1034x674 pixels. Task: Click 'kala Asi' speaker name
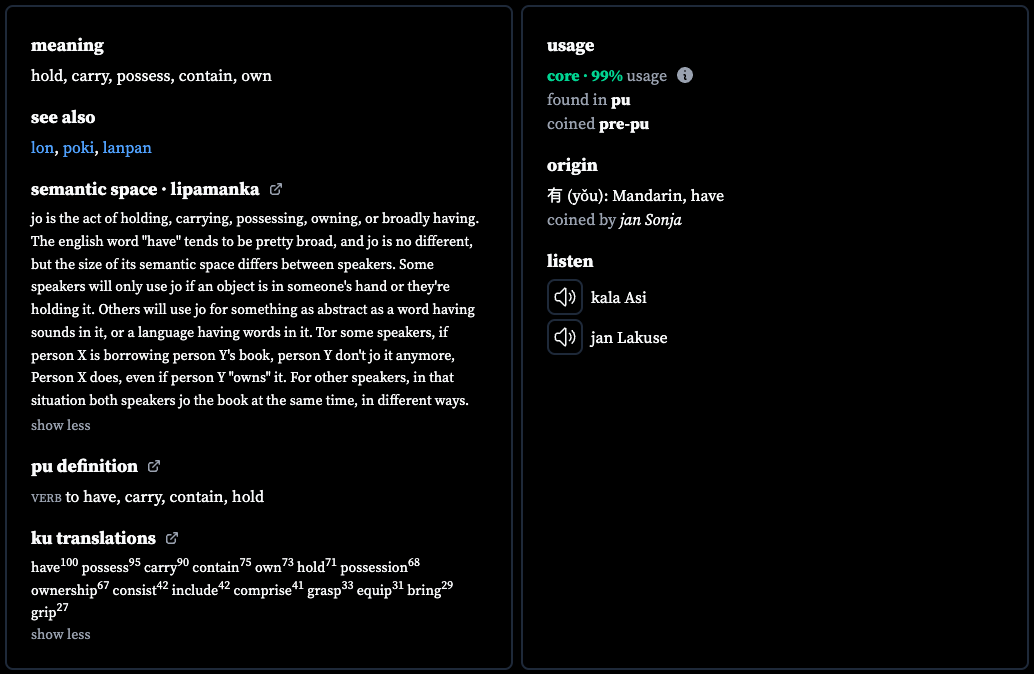(619, 297)
